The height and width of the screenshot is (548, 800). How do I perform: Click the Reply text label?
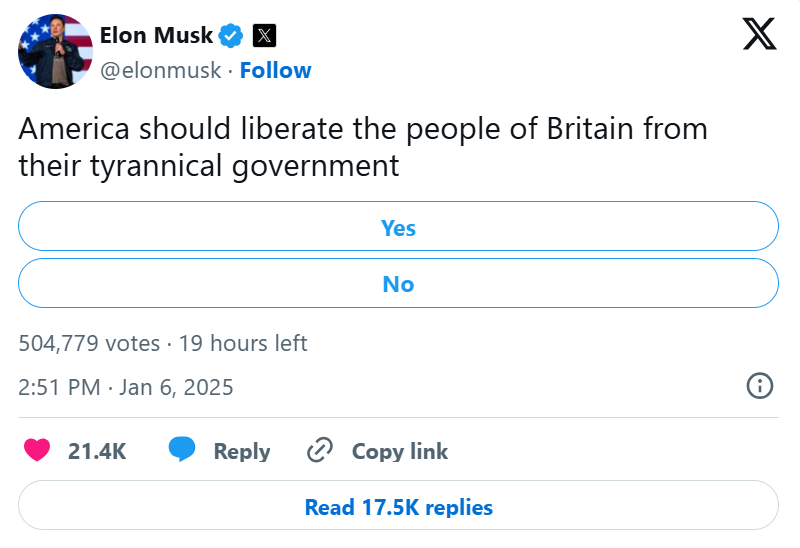242,451
